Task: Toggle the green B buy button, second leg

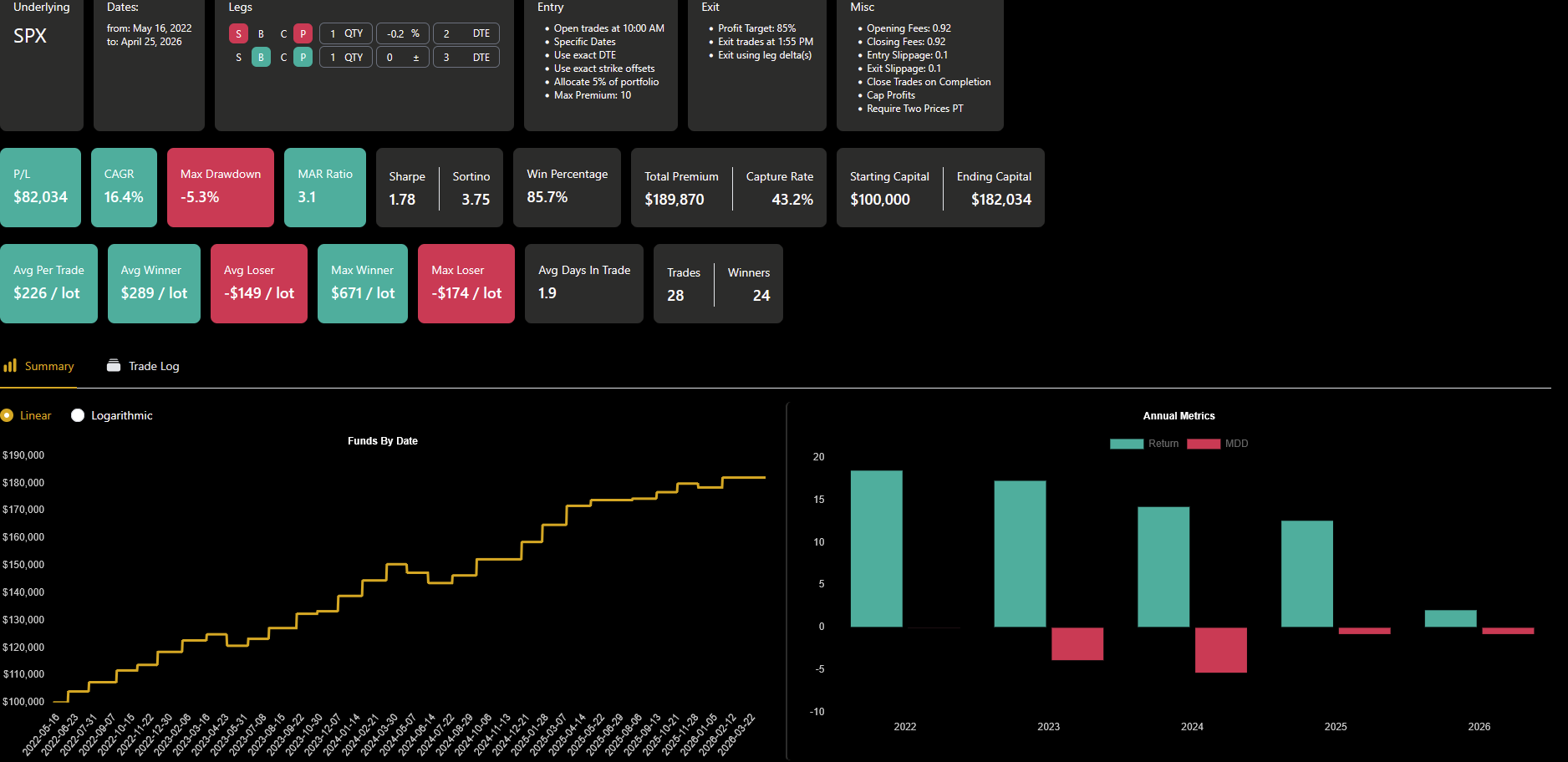Action: pyautogui.click(x=261, y=57)
